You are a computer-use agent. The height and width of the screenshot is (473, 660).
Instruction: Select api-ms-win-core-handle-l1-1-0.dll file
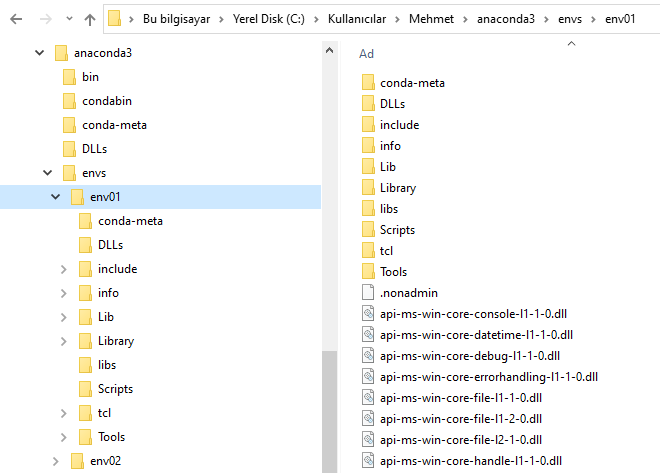point(471,461)
